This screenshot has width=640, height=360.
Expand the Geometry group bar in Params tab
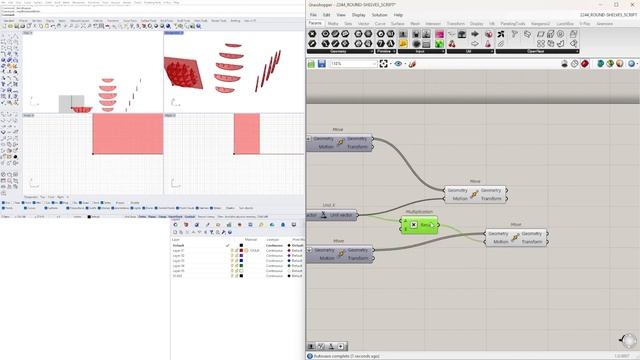click(x=340, y=51)
